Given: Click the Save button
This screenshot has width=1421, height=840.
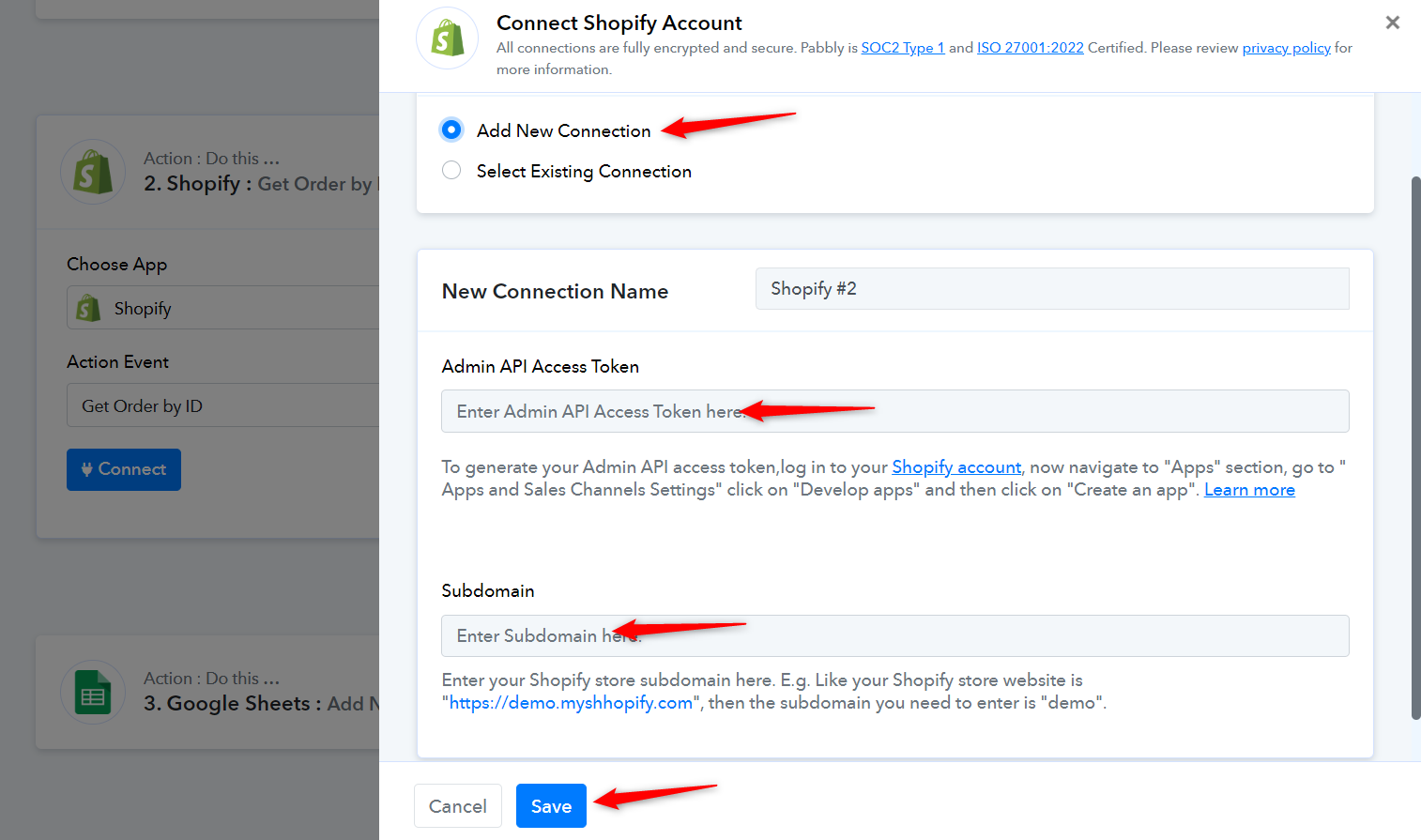Looking at the screenshot, I should click(551, 805).
